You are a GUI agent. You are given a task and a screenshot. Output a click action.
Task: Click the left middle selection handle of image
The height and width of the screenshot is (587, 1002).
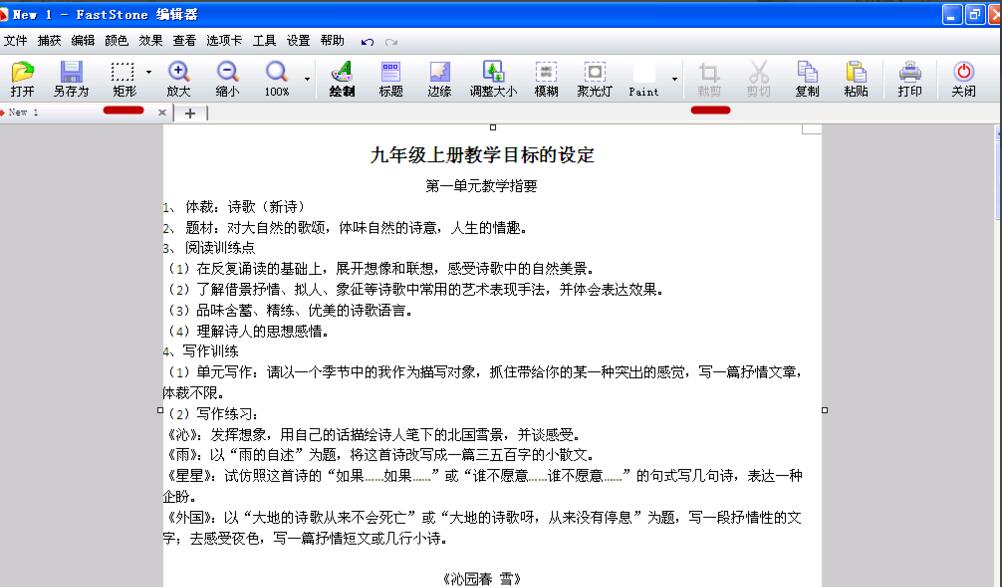160,410
